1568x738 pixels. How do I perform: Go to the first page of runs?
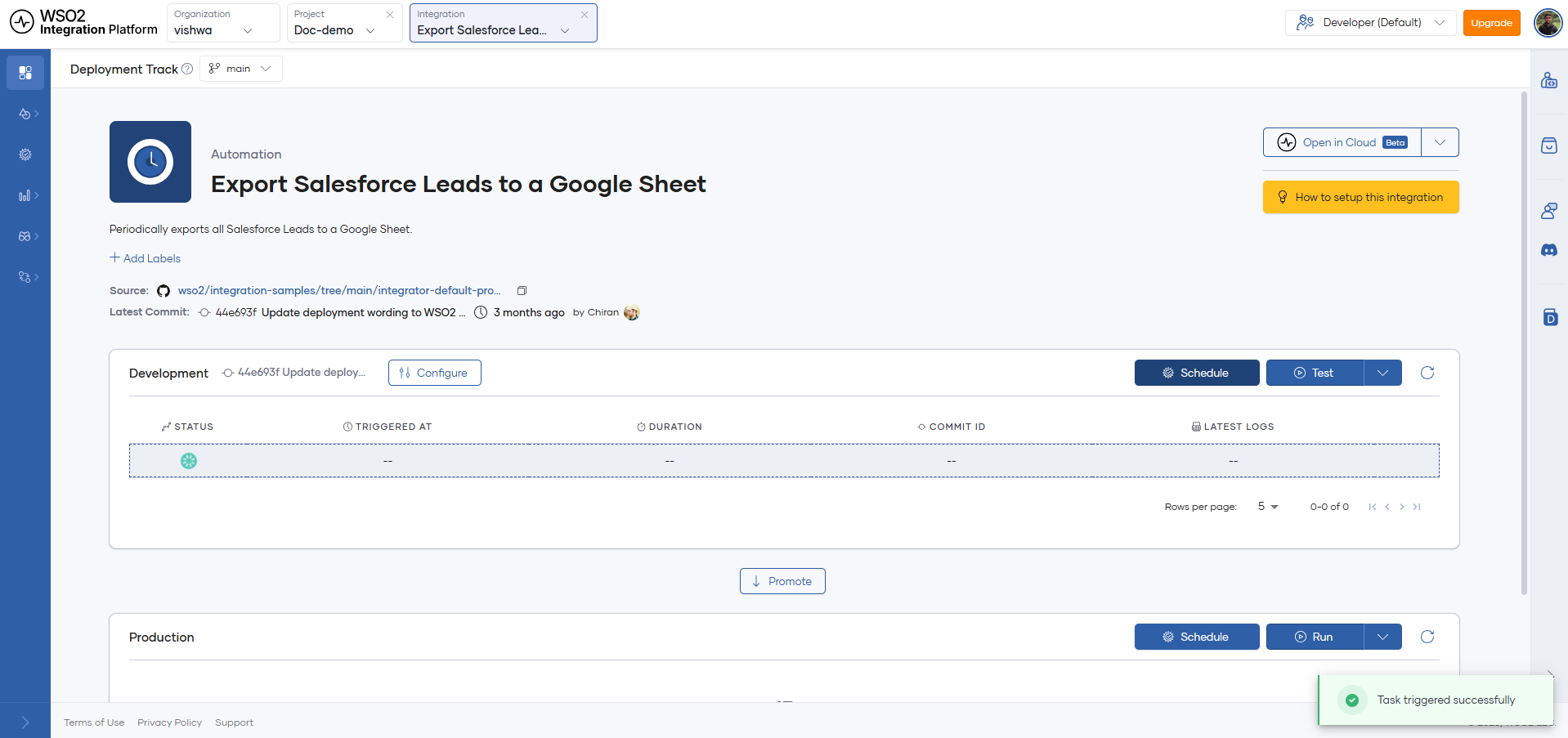coord(1373,507)
